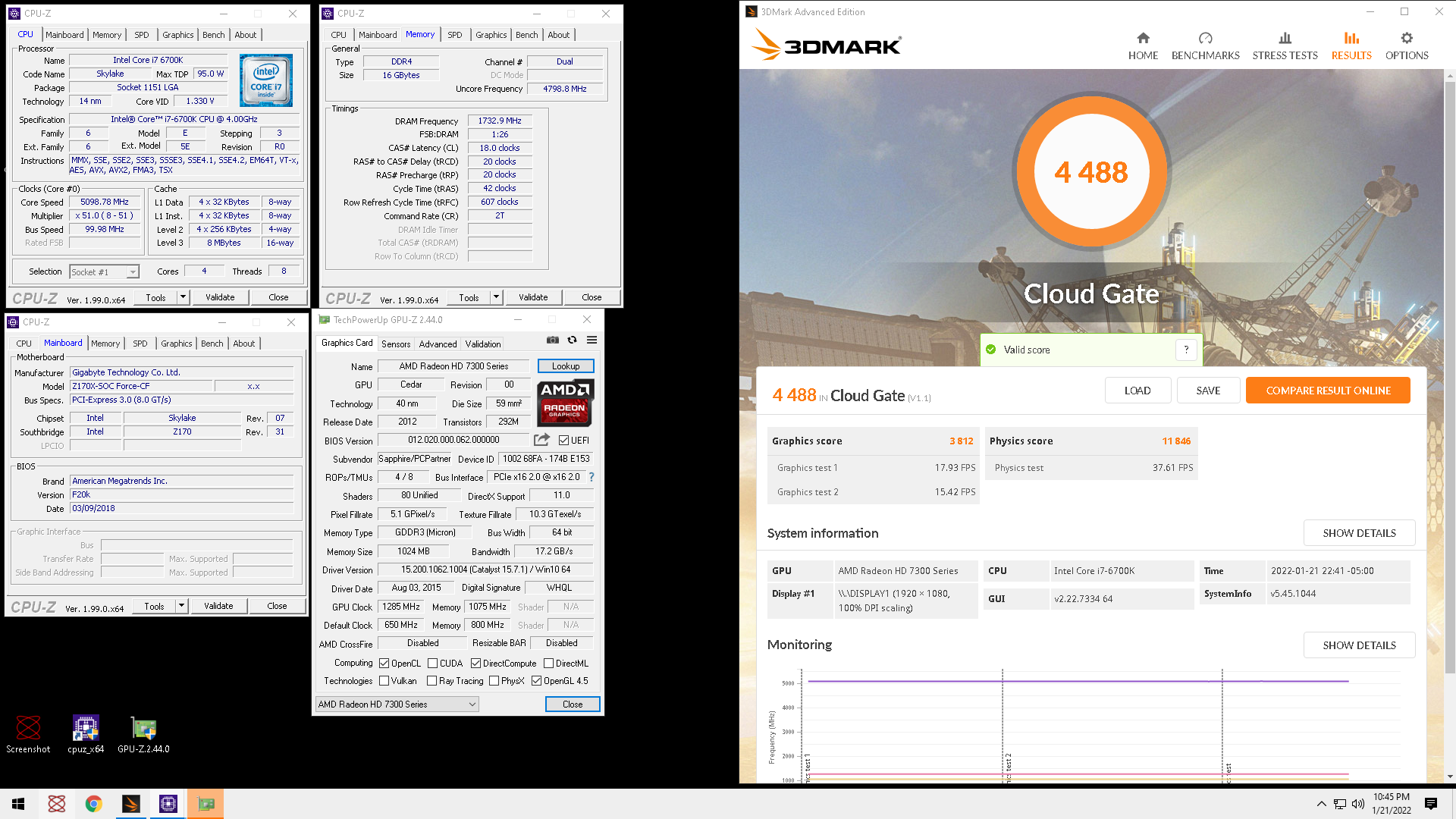Click the 3DMark taskbar icon
This screenshot has height=819, width=1456.
coord(131,804)
